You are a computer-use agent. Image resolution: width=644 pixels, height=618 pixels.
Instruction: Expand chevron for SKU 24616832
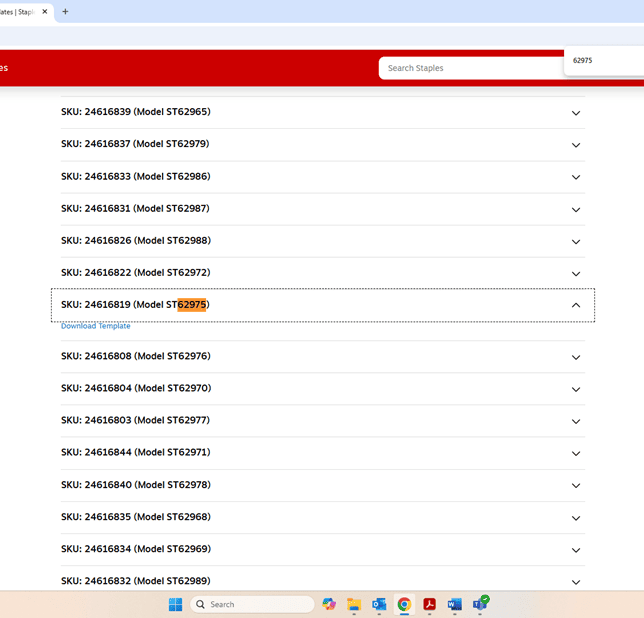point(576,582)
